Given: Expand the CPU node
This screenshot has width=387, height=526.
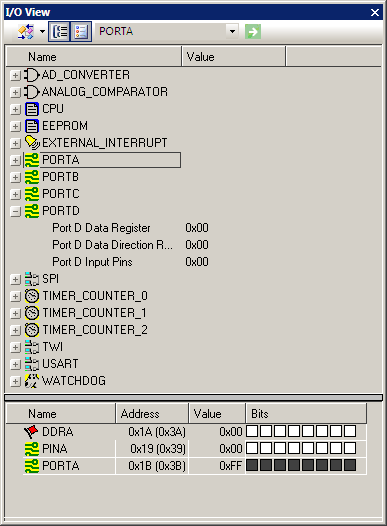Looking at the screenshot, I should (15, 109).
